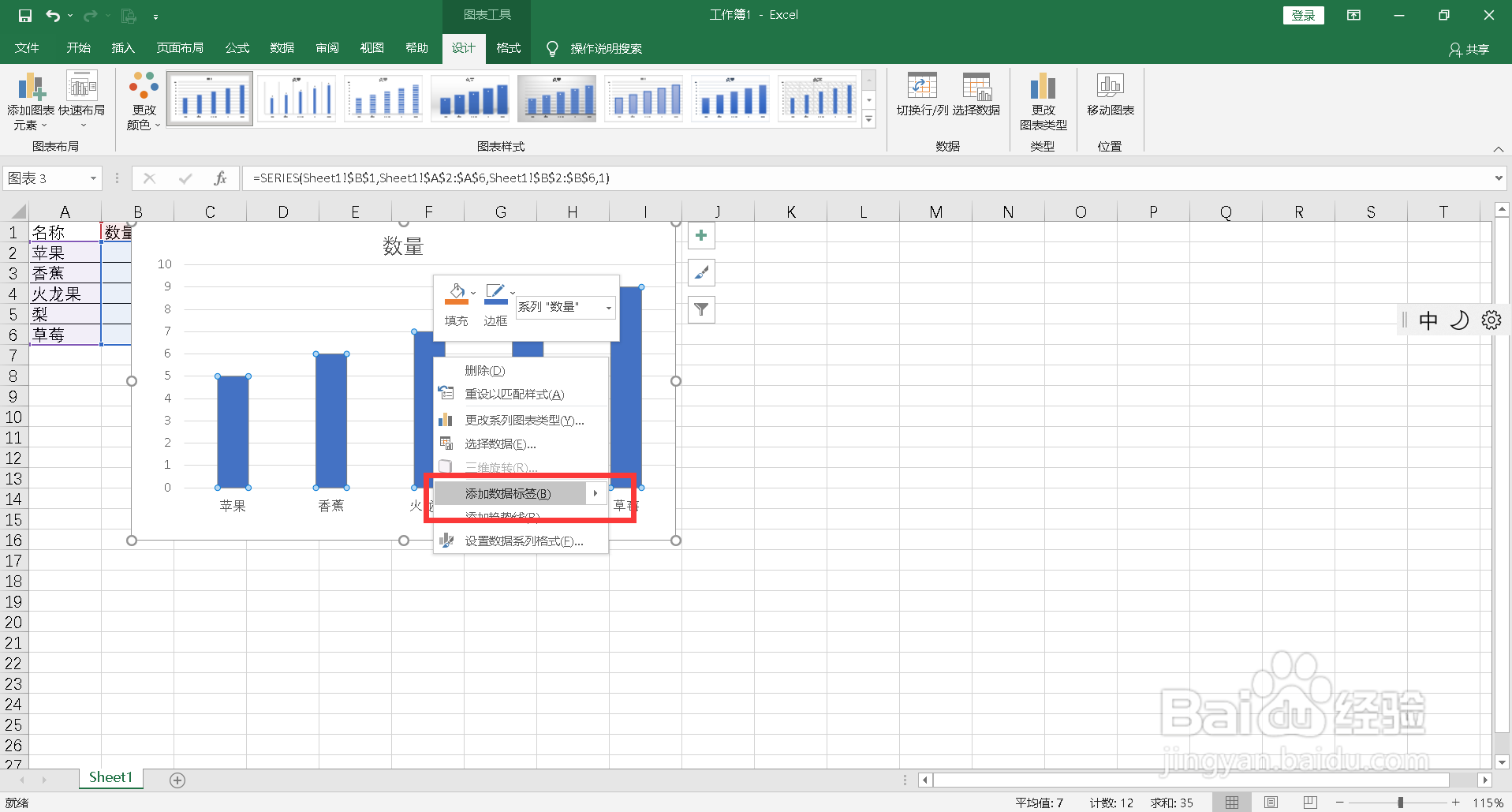1512x812 pixels.
Task: Choose Reset to Match Style in context menu
Action: coord(521,394)
